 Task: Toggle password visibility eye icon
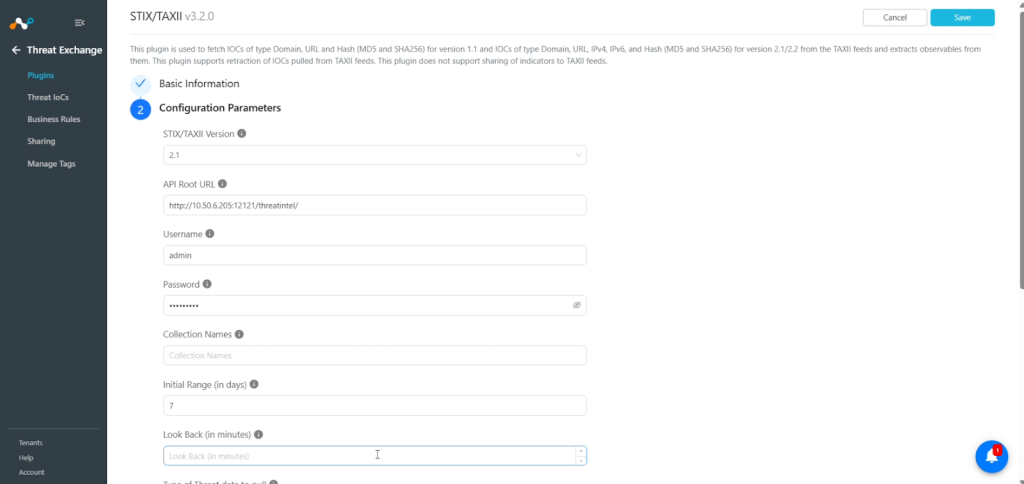[577, 305]
